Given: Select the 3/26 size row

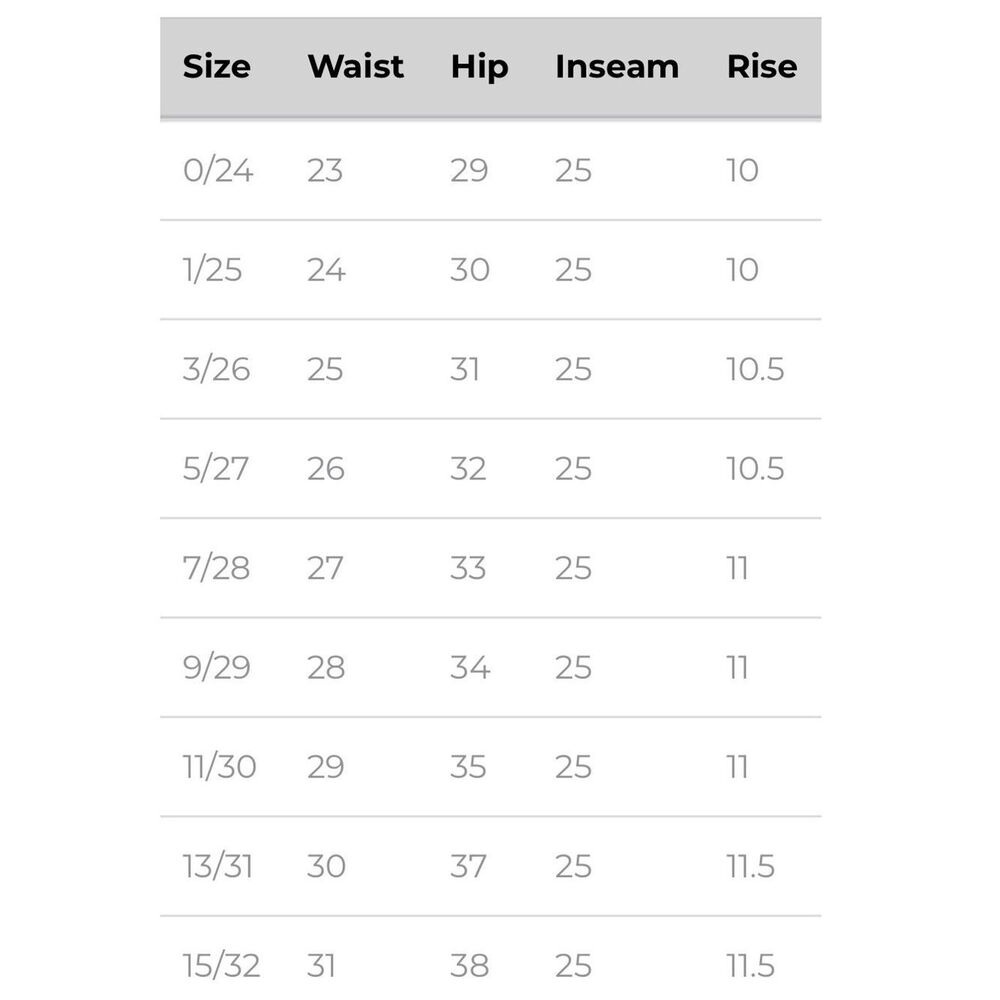Looking at the screenshot, I should (x=490, y=369).
